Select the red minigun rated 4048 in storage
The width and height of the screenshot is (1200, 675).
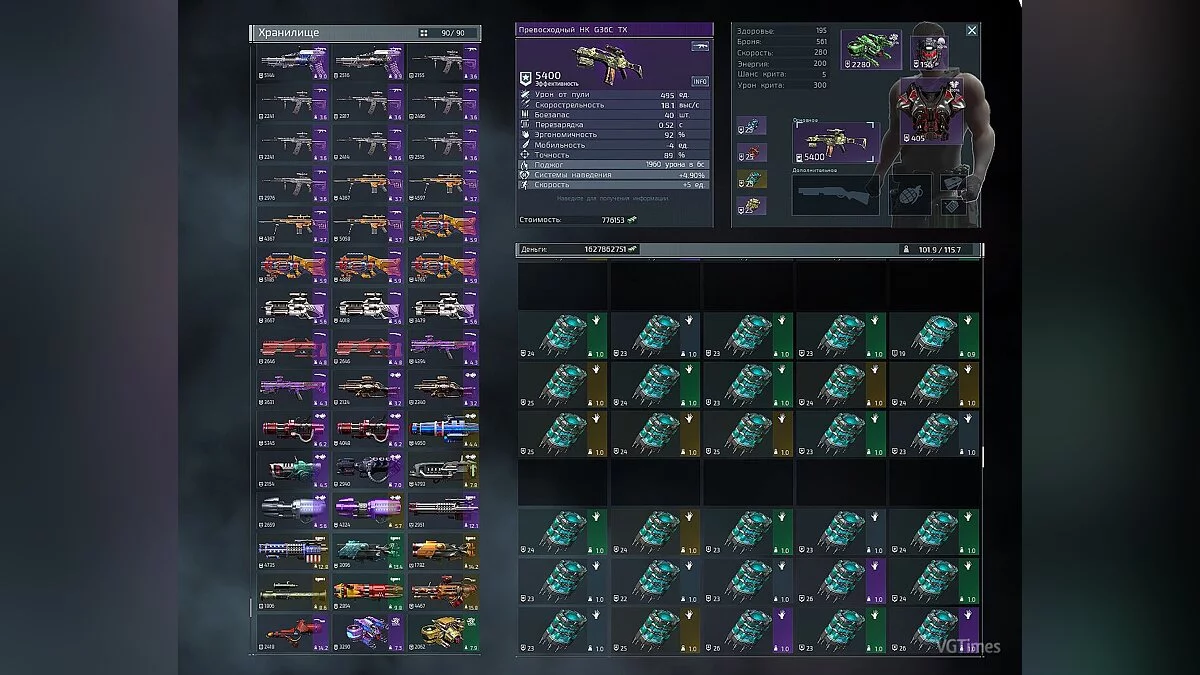point(368,429)
